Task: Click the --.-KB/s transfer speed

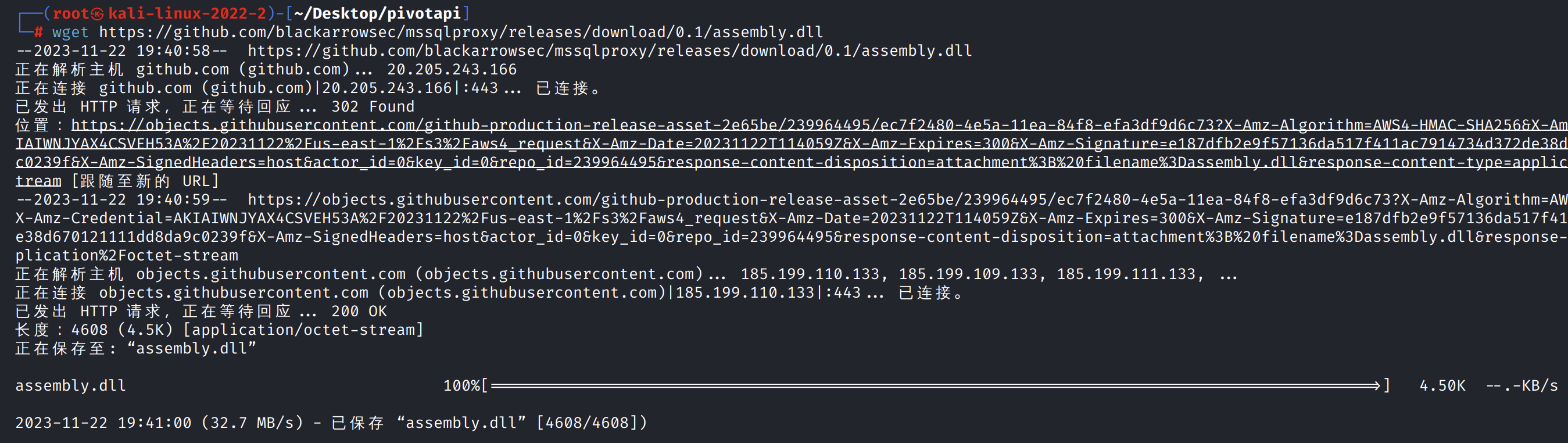Action: coord(1522,386)
